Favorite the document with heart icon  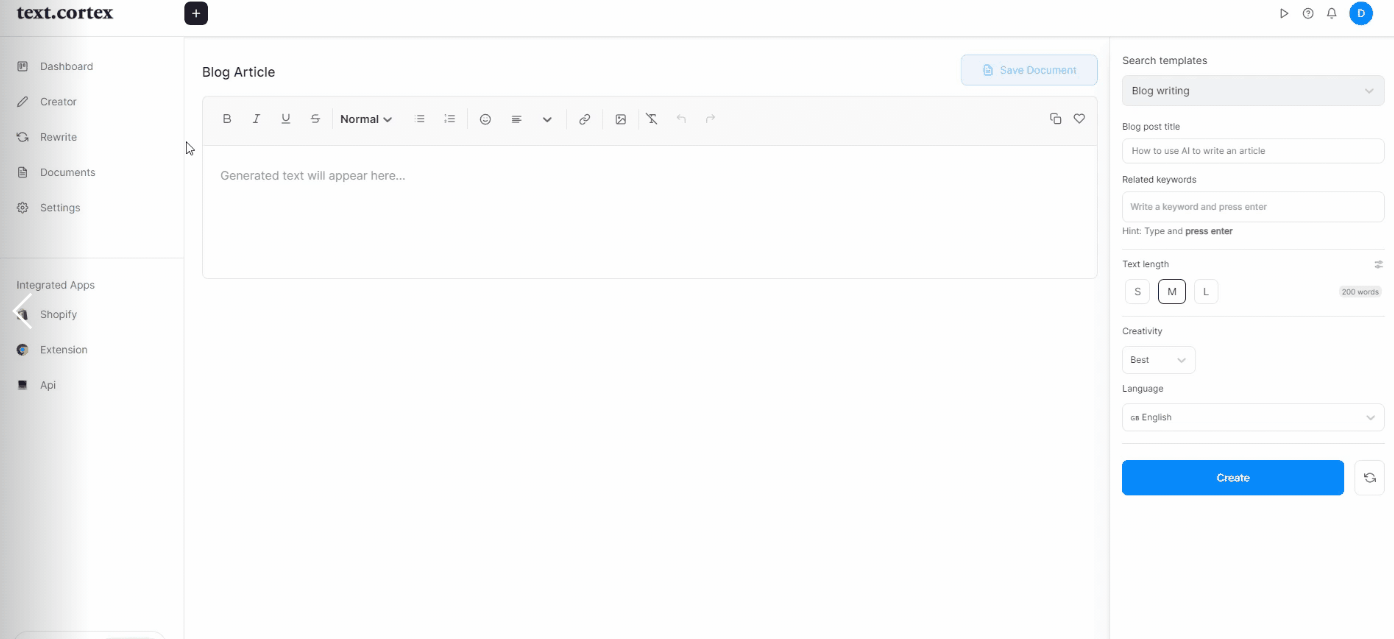pyautogui.click(x=1079, y=119)
